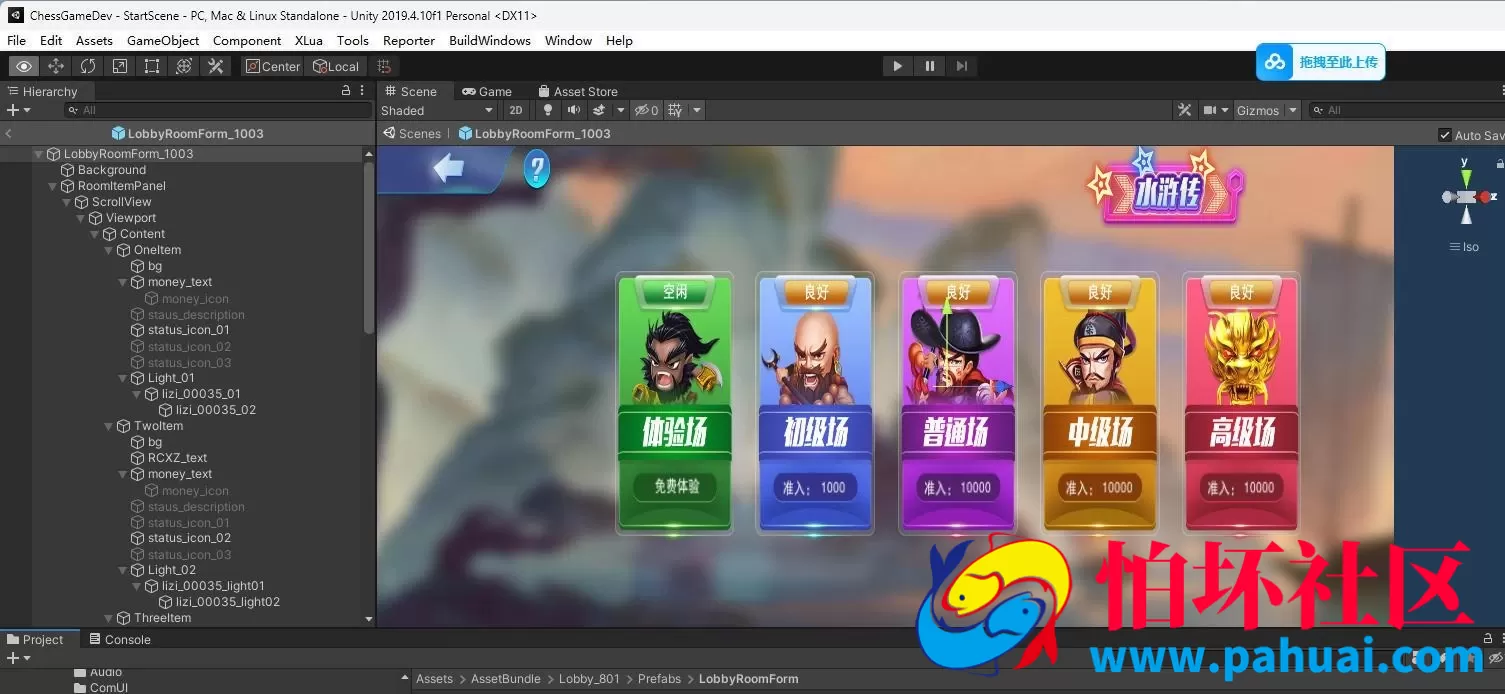Image resolution: width=1505 pixels, height=694 pixels.
Task: Switch to the Console tab
Action: click(120, 639)
